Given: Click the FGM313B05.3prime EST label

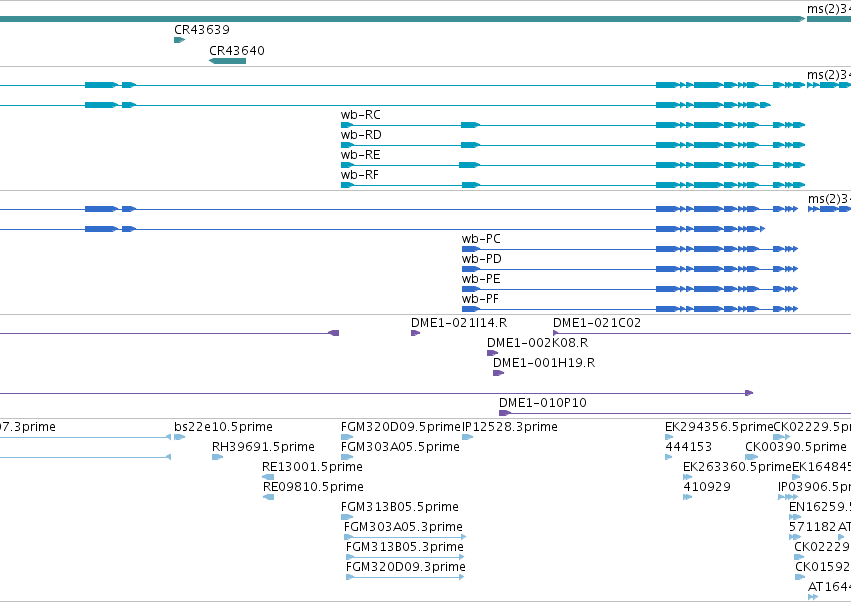Looking at the screenshot, I should [x=405, y=547].
